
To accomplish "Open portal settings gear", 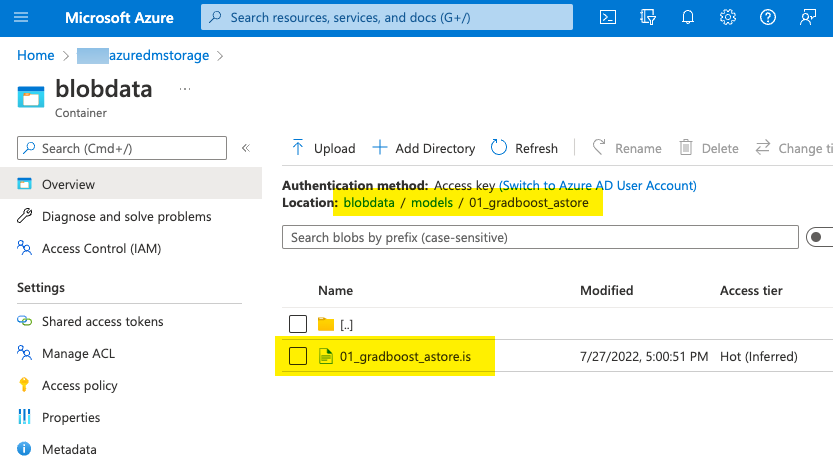I will tap(728, 17).
